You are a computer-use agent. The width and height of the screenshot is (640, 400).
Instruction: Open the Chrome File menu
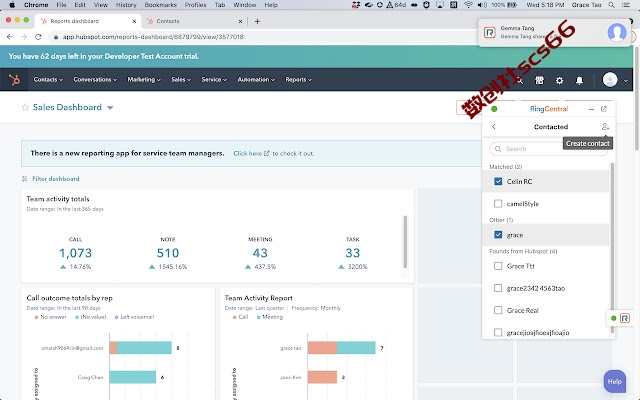pyautogui.click(x=62, y=5)
